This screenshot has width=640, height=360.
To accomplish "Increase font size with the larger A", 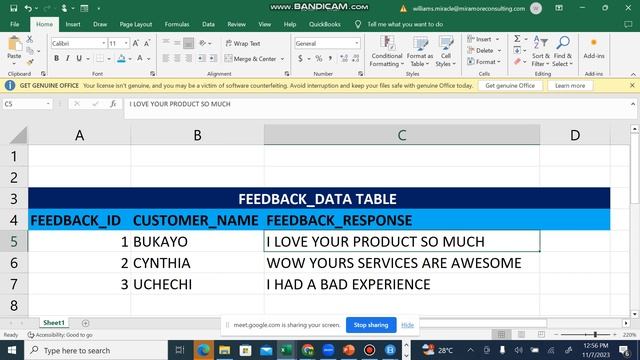I will (x=136, y=43).
